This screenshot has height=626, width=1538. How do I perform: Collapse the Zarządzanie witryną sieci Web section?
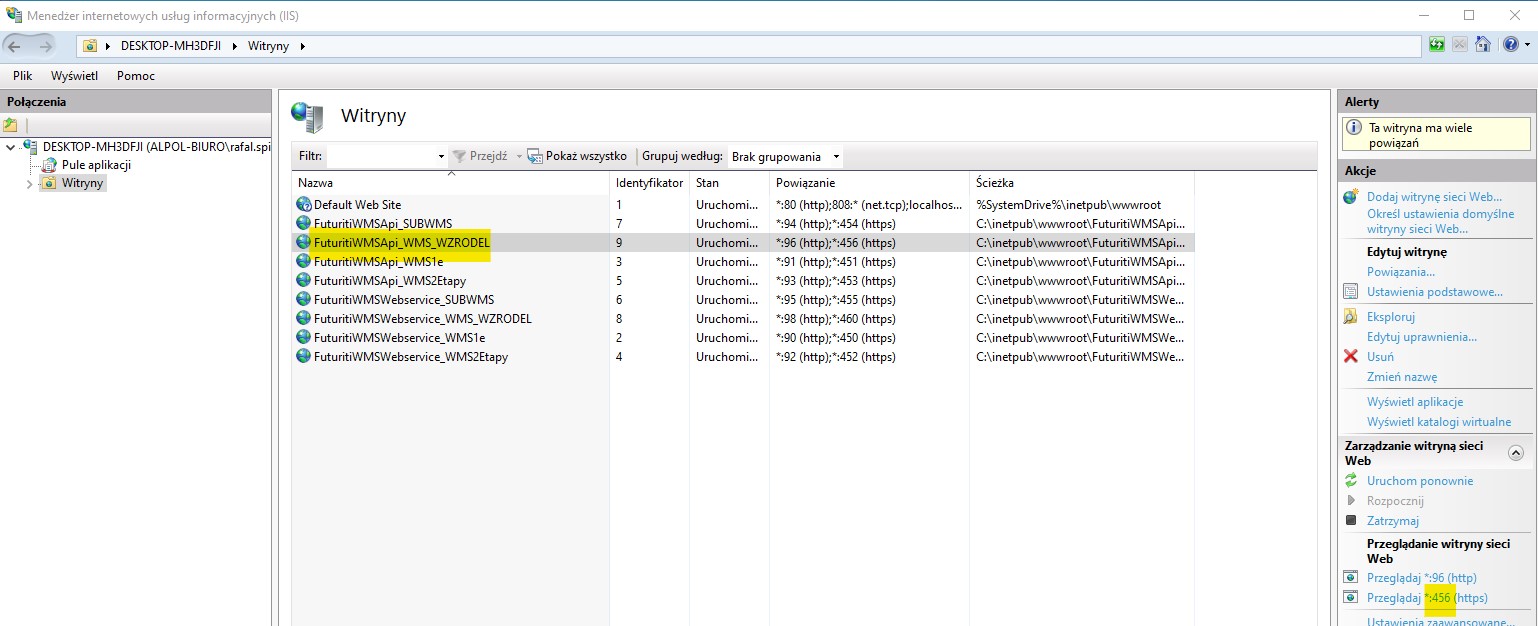(x=1515, y=453)
